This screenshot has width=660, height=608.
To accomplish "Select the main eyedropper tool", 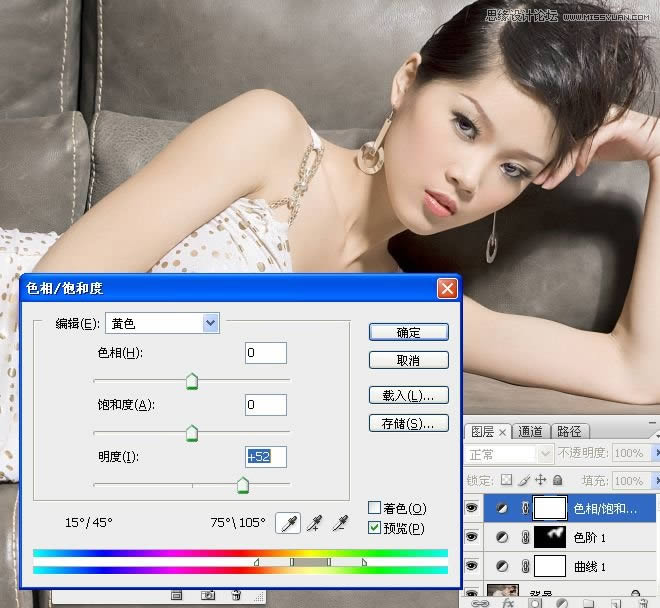I will coord(288,522).
